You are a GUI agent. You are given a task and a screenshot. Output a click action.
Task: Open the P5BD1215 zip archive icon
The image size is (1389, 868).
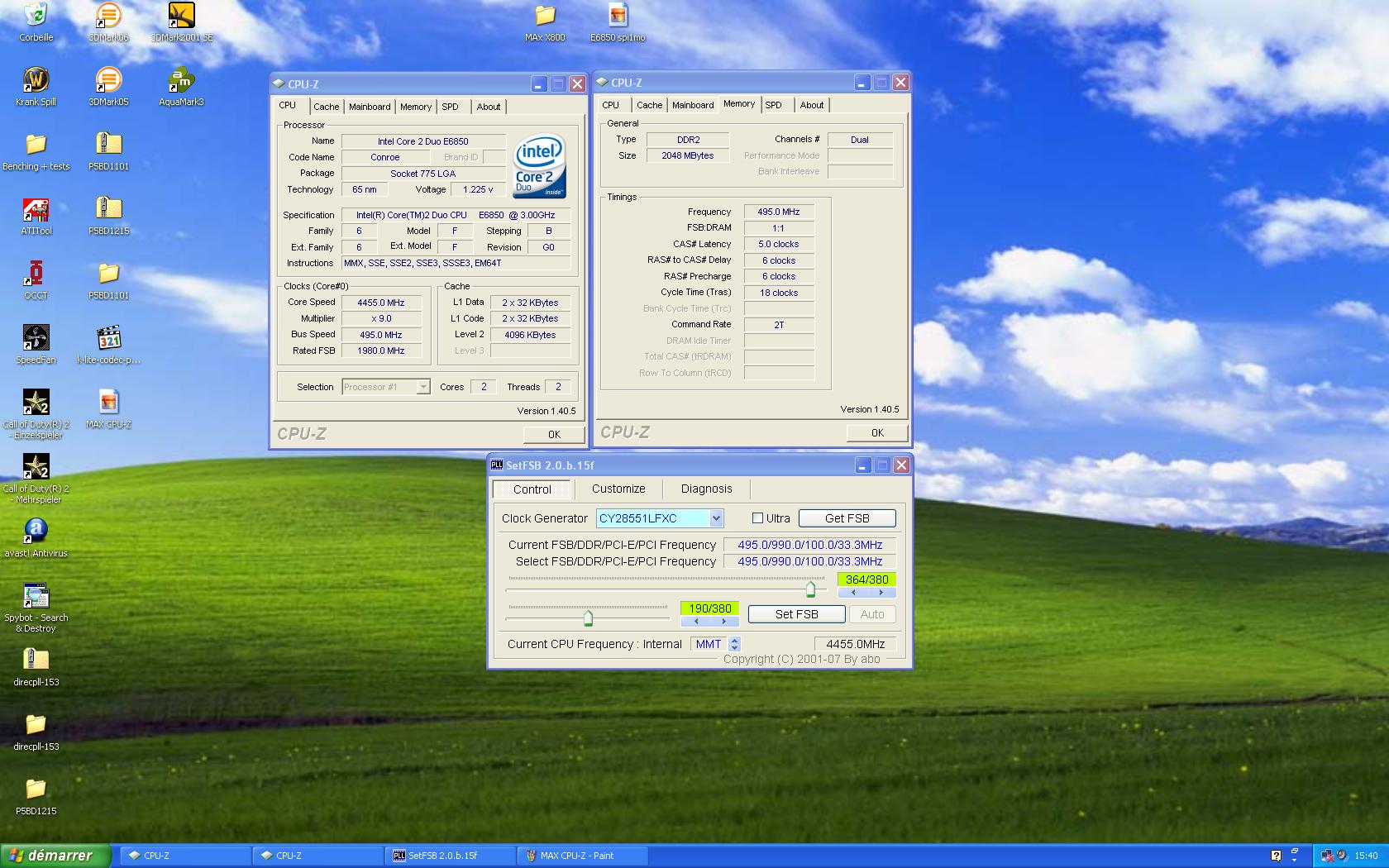click(x=108, y=208)
